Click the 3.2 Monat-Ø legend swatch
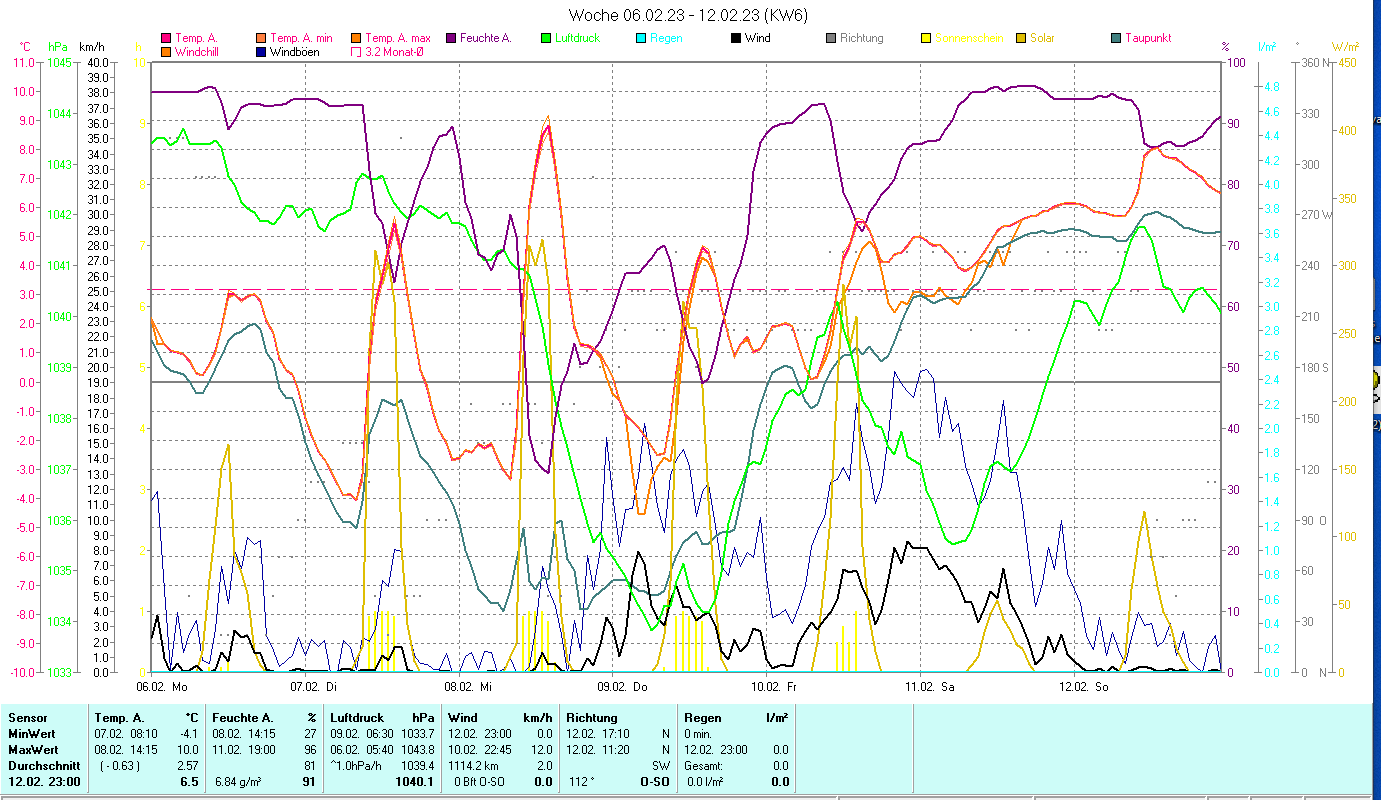This screenshot has width=1381, height=800. pyautogui.click(x=356, y=51)
